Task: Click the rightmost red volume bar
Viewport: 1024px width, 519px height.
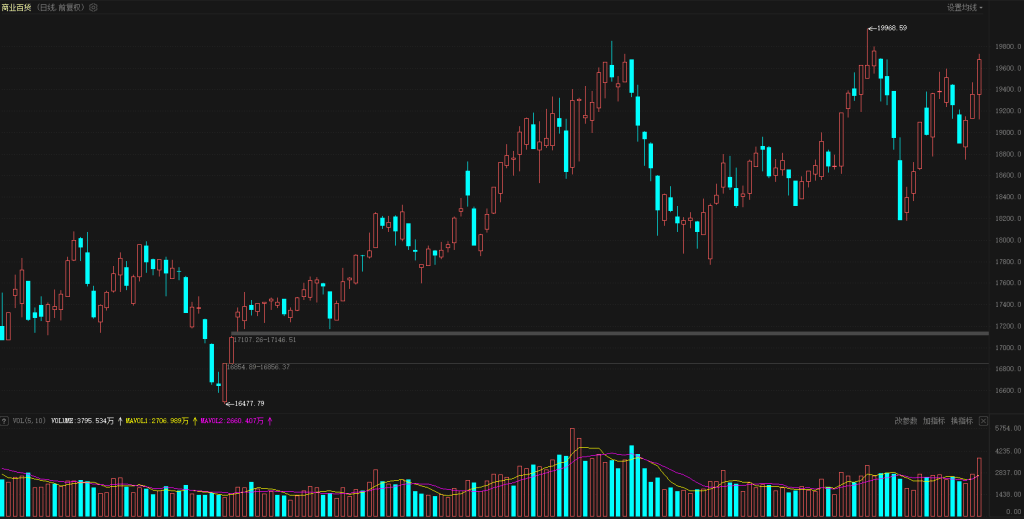Action: click(980, 487)
